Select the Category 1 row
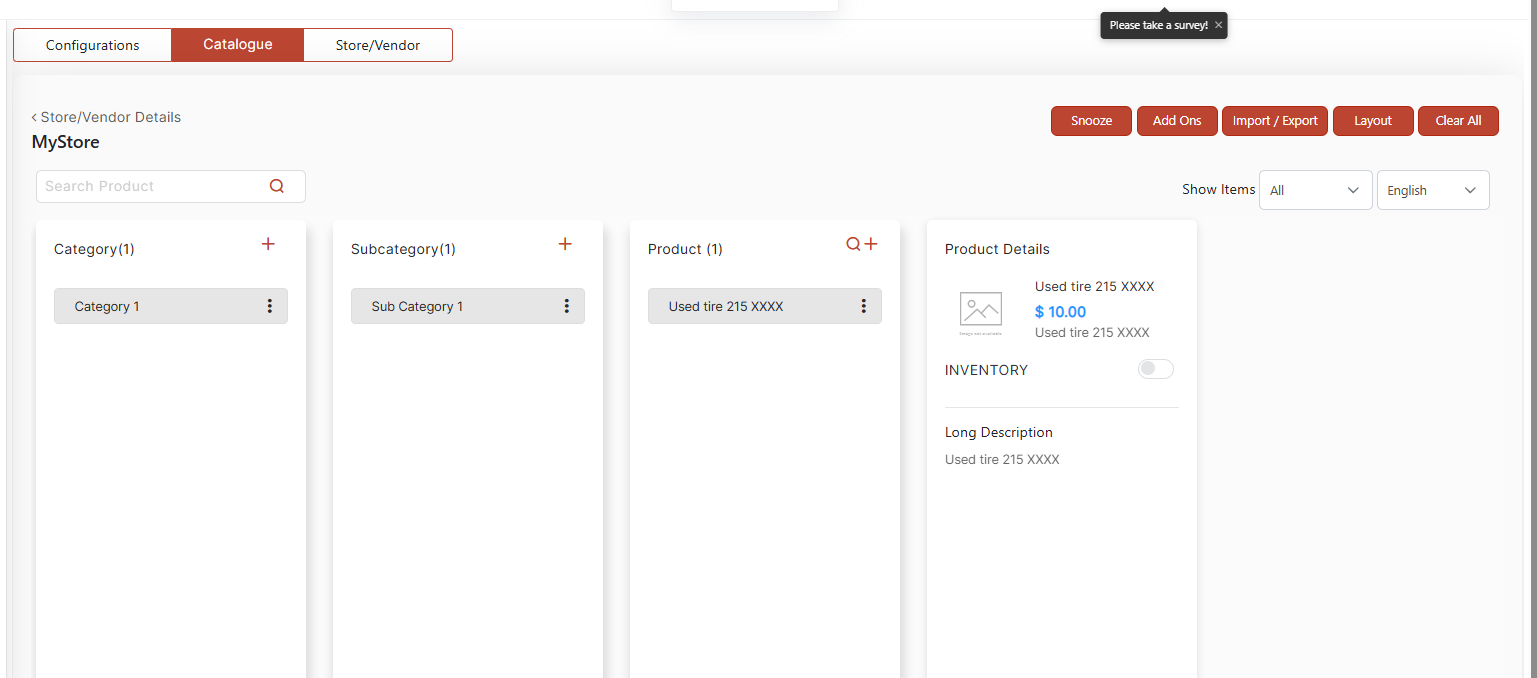This screenshot has height=678, width=1537. (x=171, y=306)
